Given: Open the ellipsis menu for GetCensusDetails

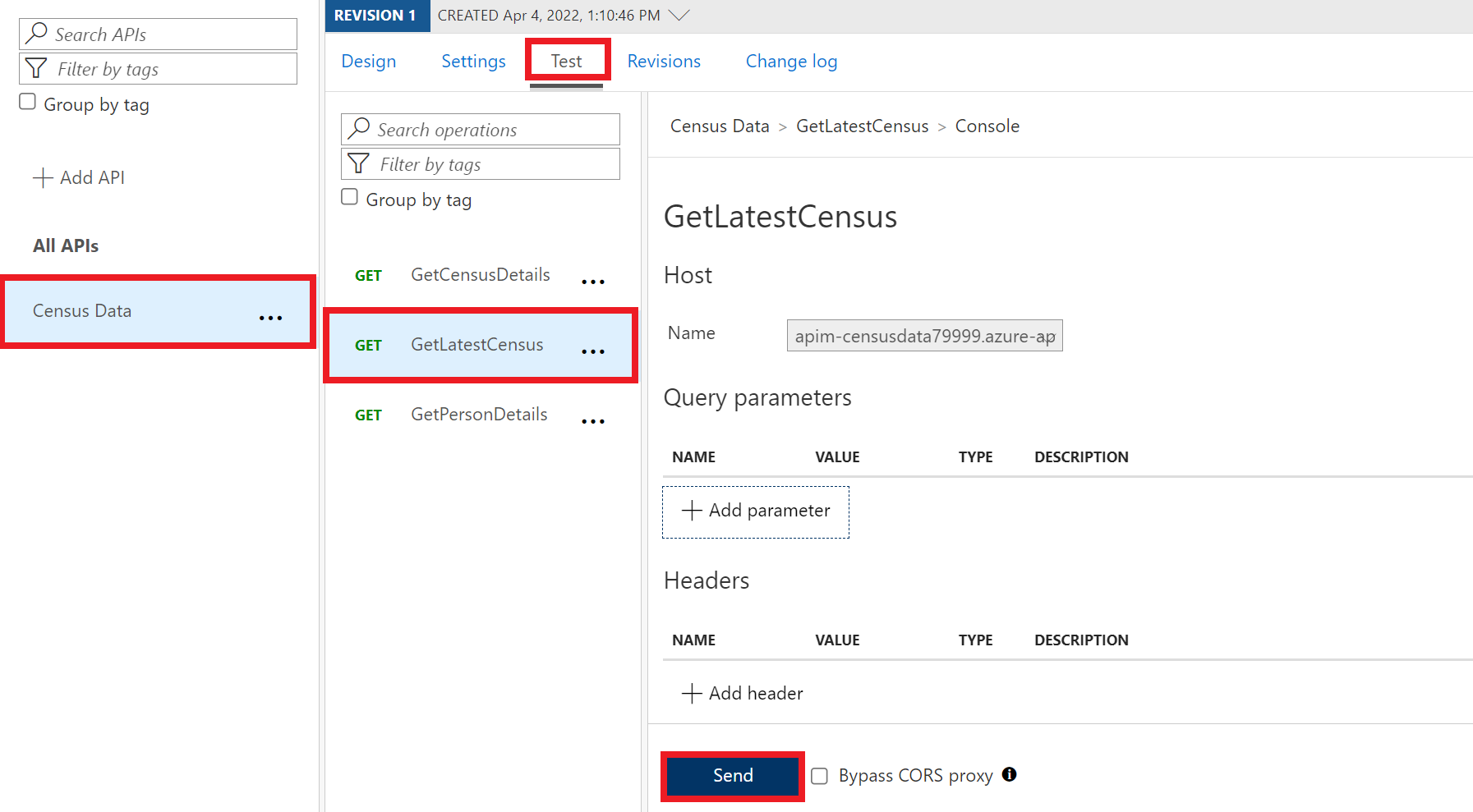Looking at the screenshot, I should click(x=593, y=282).
